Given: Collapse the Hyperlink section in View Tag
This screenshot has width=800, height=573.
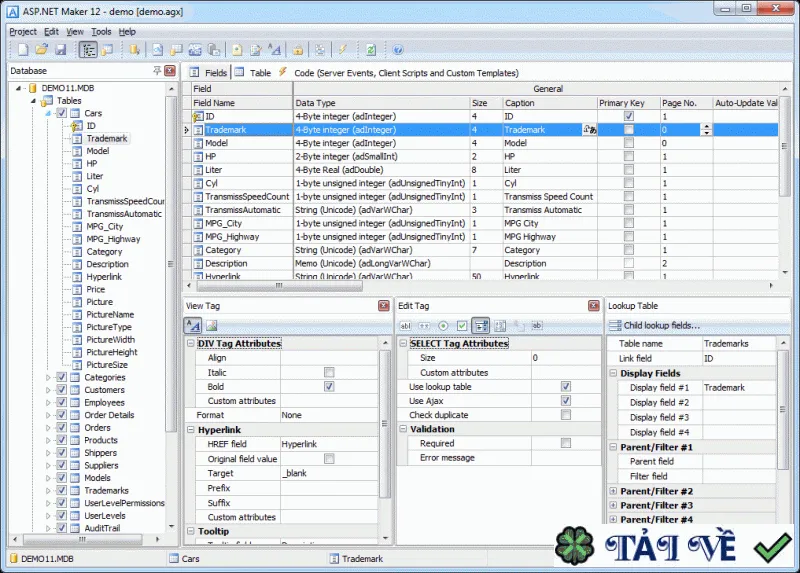Looking at the screenshot, I should coord(191,430).
